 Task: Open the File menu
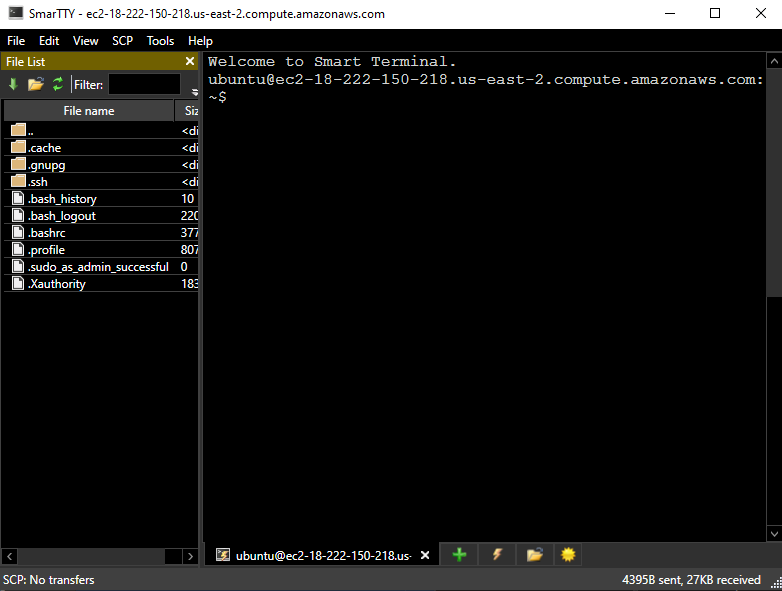coord(16,41)
